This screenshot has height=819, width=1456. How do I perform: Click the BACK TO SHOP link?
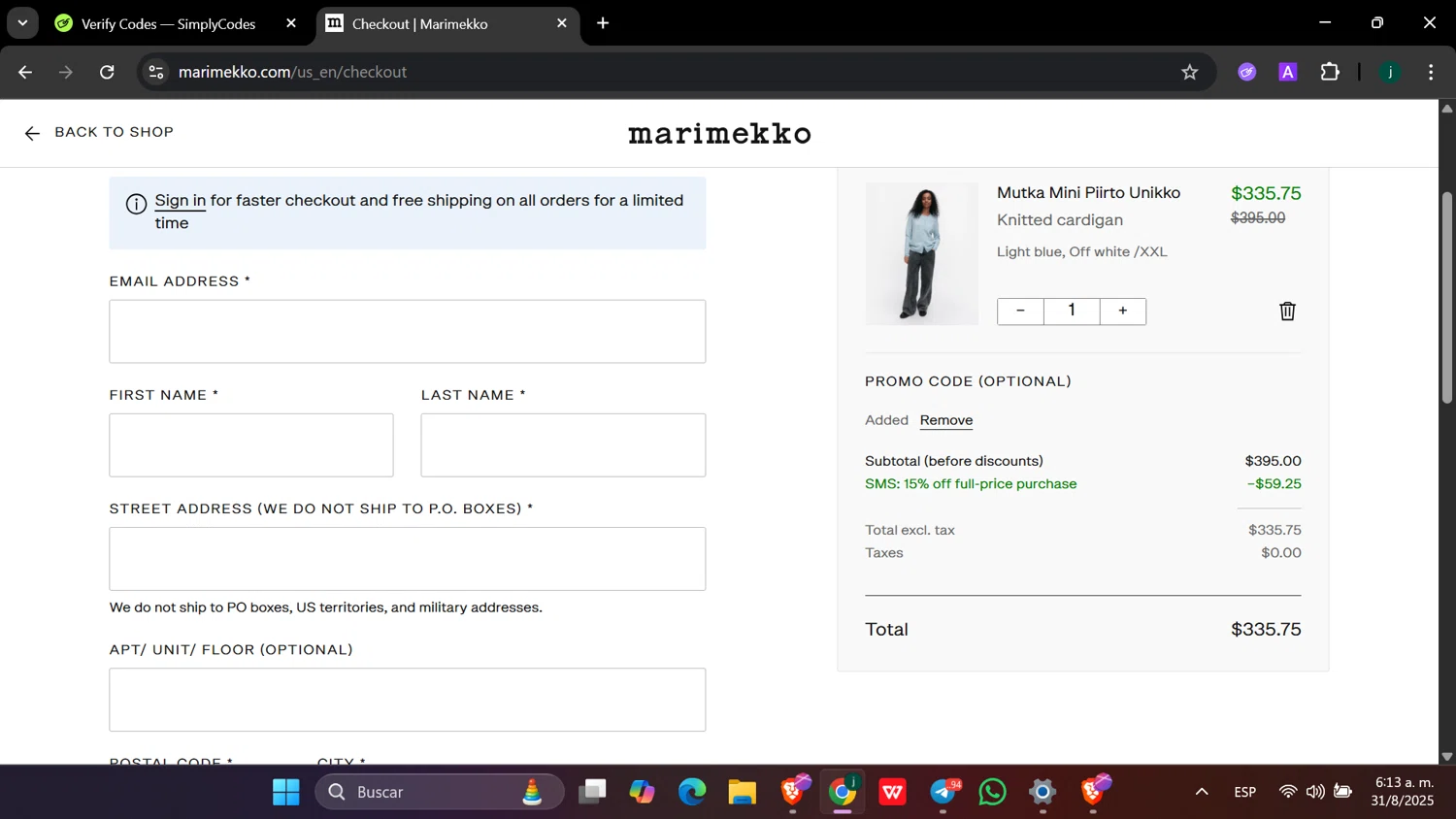pyautogui.click(x=114, y=132)
